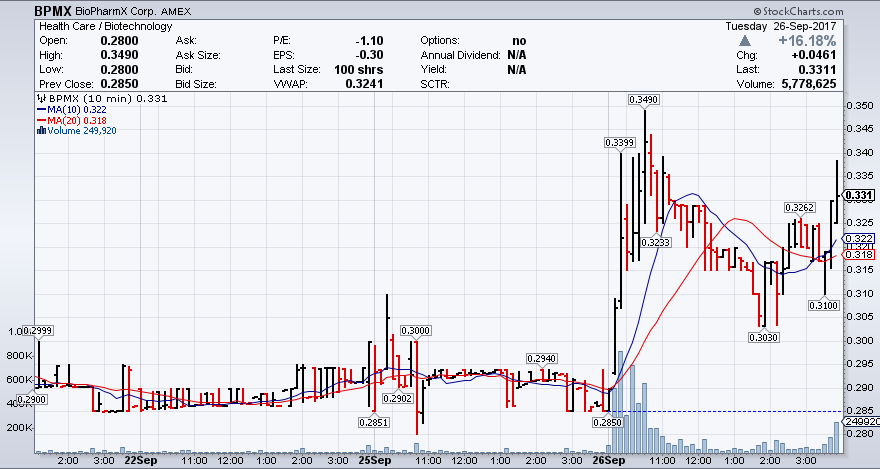The width and height of the screenshot is (880, 469).
Task: Click the blue MA(10) legend line marker
Action: pyautogui.click(x=41, y=109)
